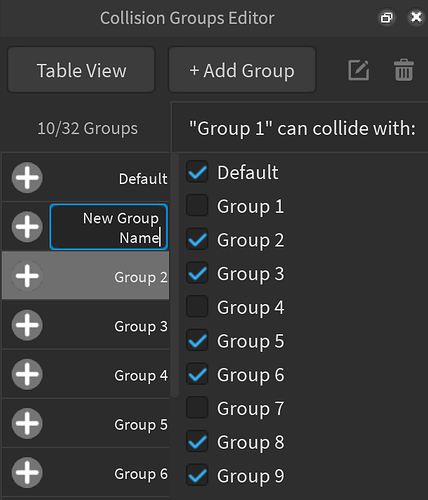Click the plus icon next to Group 3
The image size is (428, 500).
(27, 325)
